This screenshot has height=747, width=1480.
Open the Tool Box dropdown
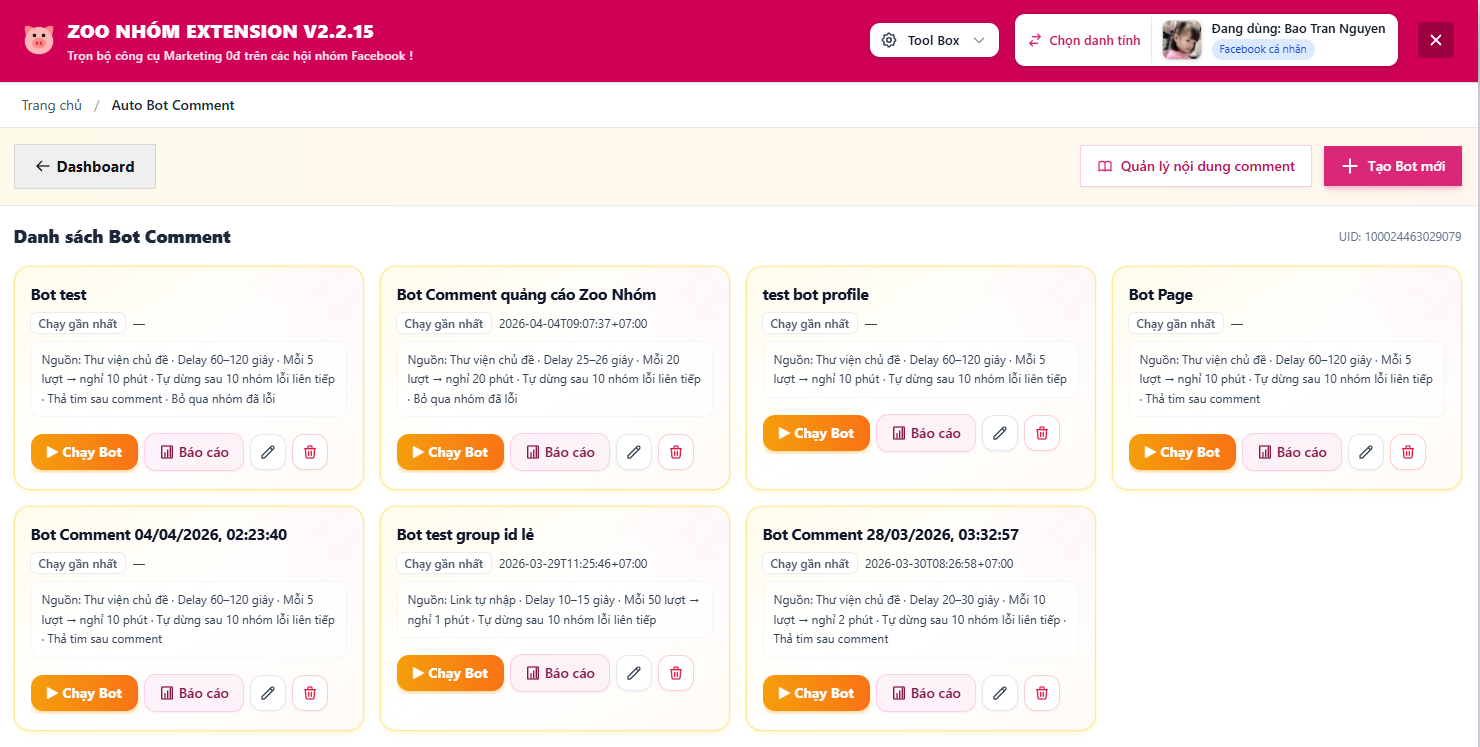934,40
